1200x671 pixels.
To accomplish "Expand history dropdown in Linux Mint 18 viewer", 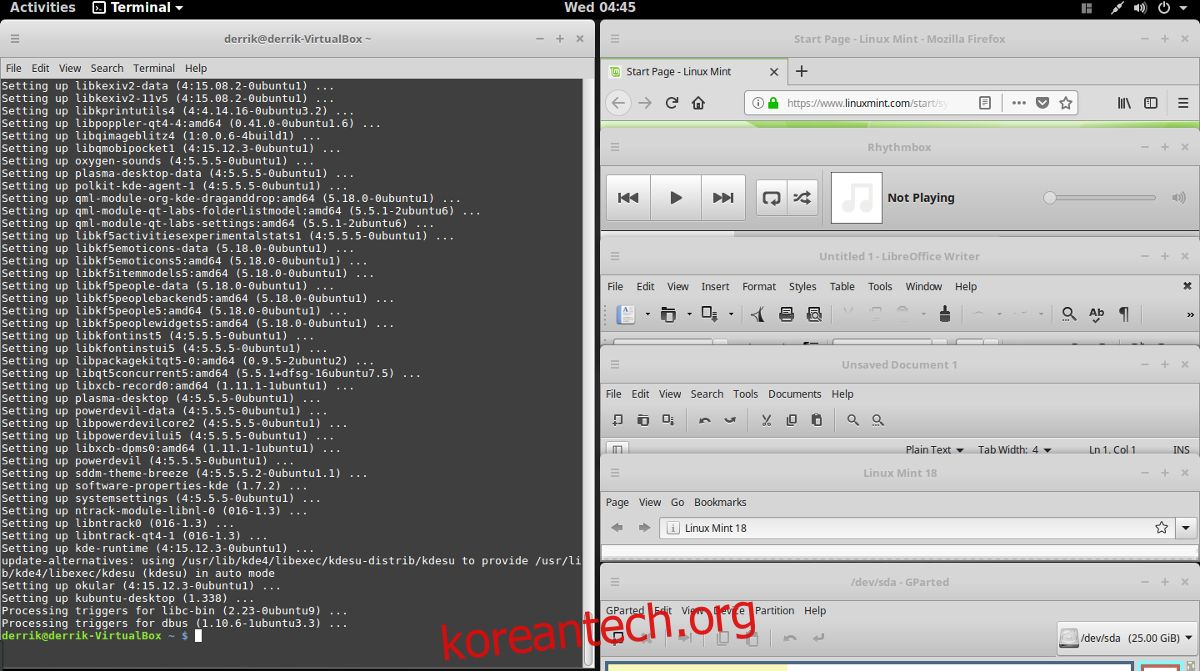I will tap(1186, 527).
